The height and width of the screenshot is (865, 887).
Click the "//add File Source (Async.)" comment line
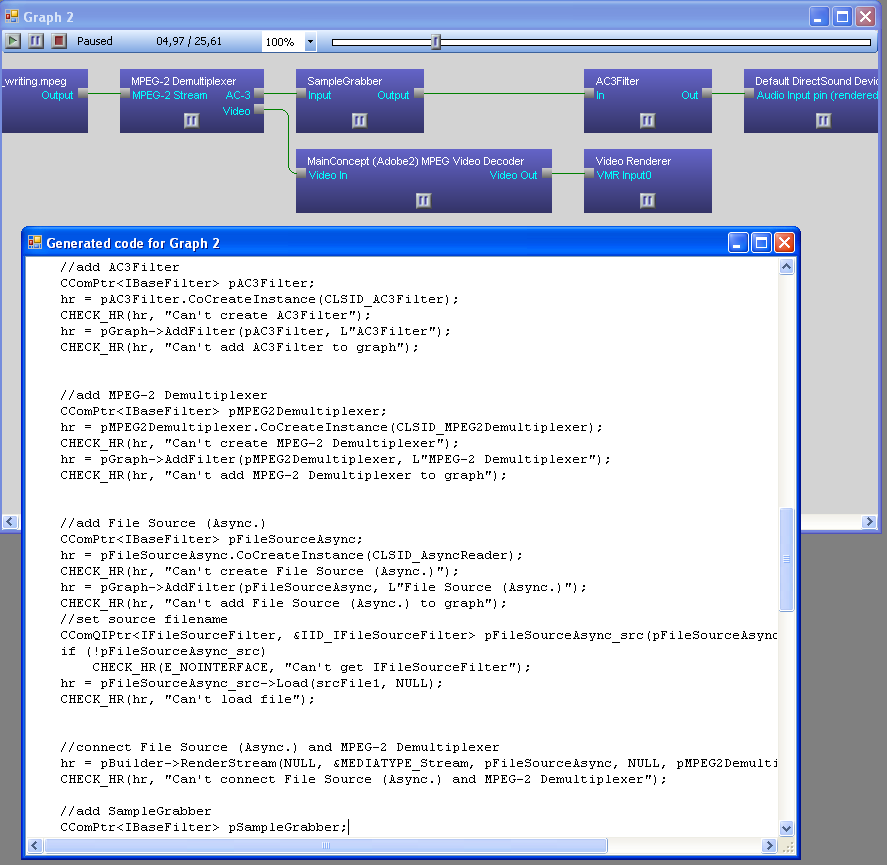pyautogui.click(x=163, y=523)
